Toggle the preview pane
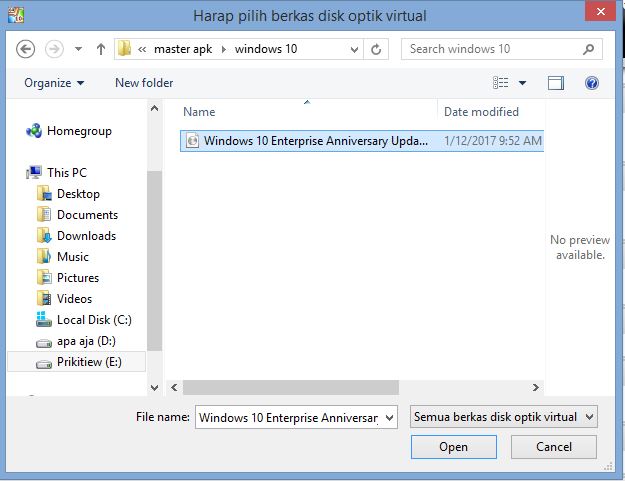 (x=556, y=83)
